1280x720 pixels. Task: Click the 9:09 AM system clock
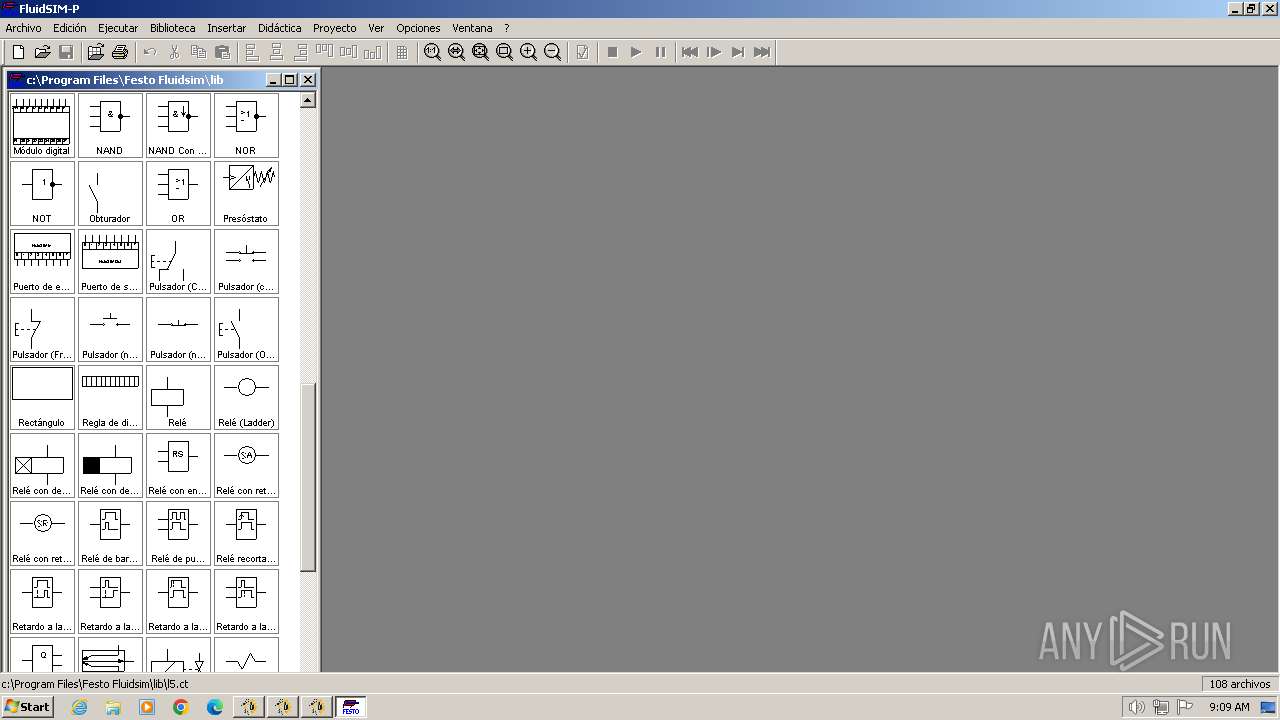(1229, 707)
